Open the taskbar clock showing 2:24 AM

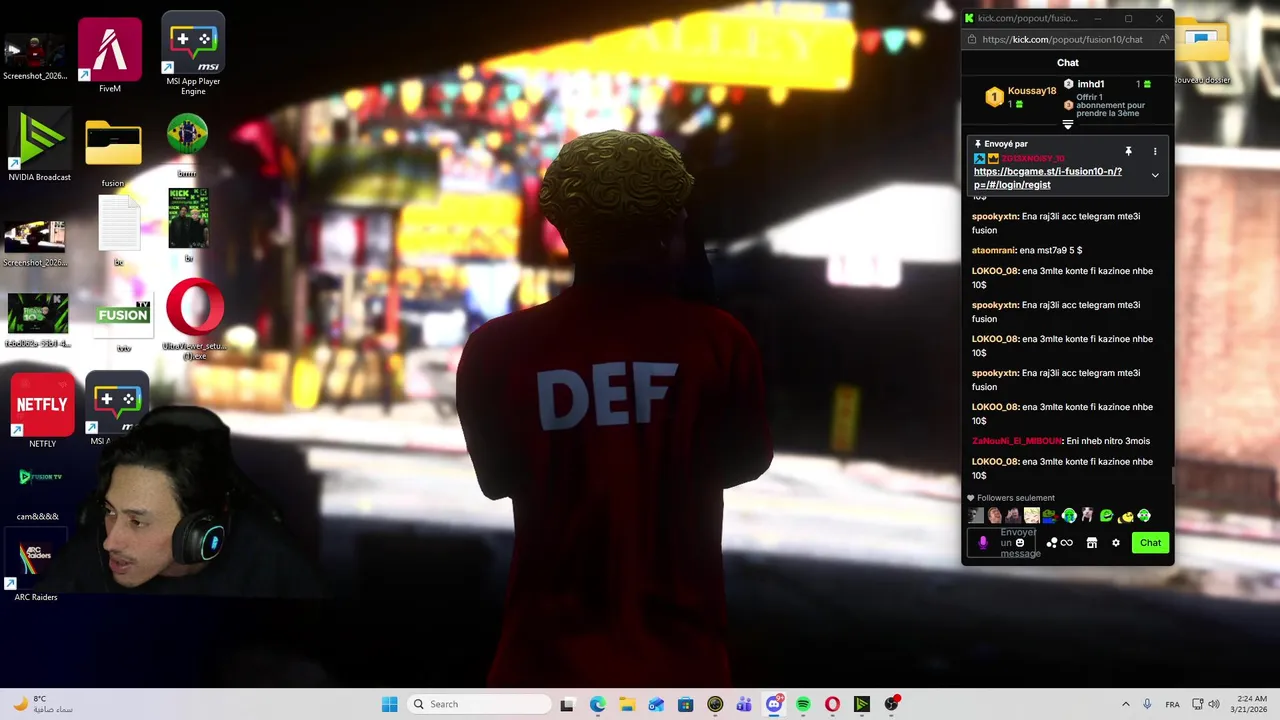(1251, 704)
